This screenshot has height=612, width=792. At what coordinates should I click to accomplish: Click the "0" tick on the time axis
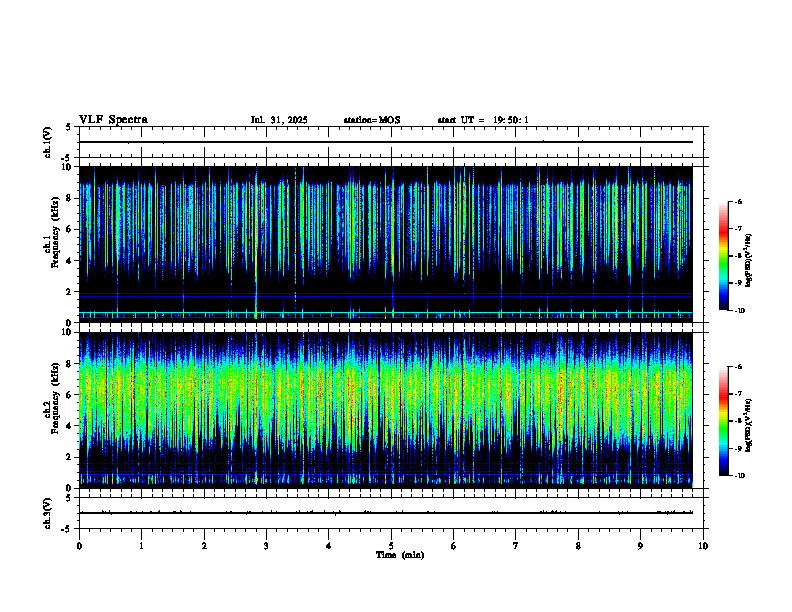(x=79, y=546)
